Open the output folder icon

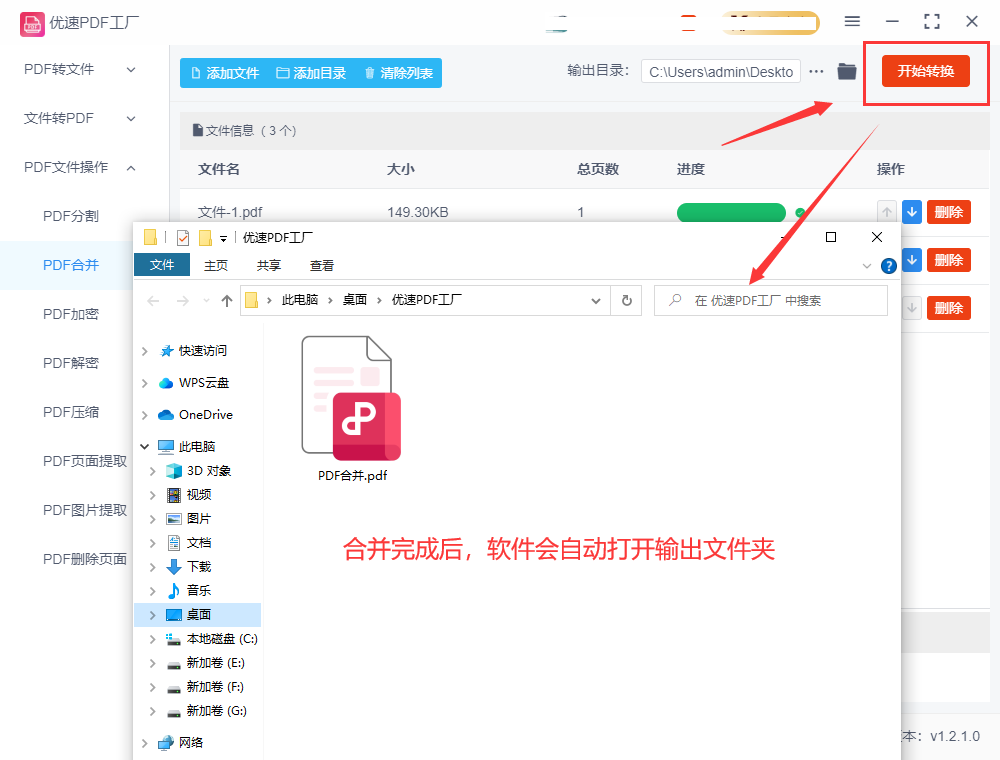tap(846, 71)
